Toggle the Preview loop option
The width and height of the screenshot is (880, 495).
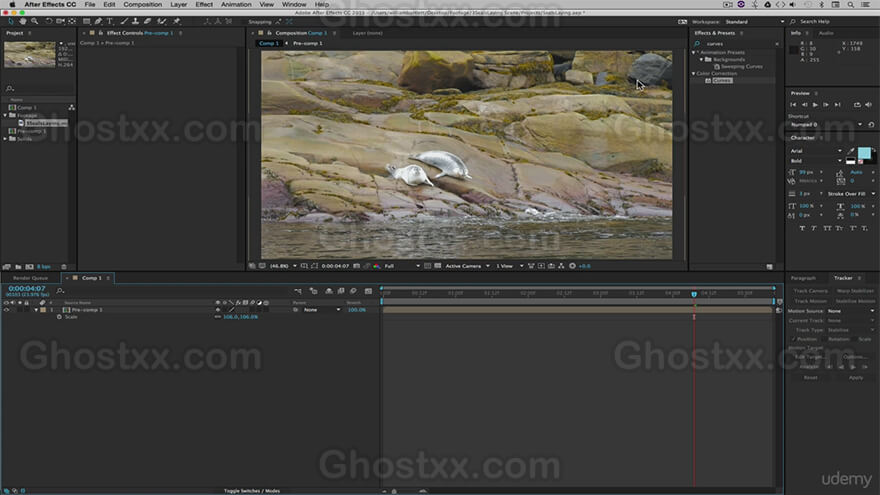[857, 104]
